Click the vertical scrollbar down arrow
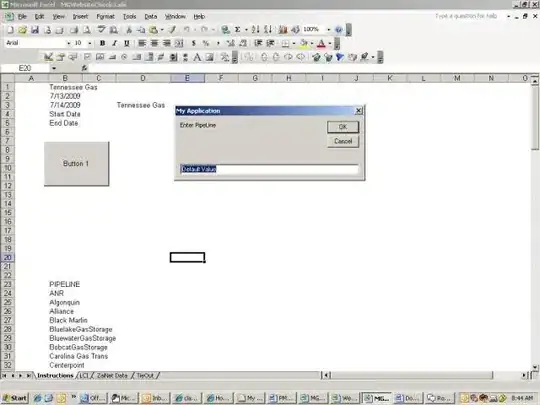 point(535,367)
